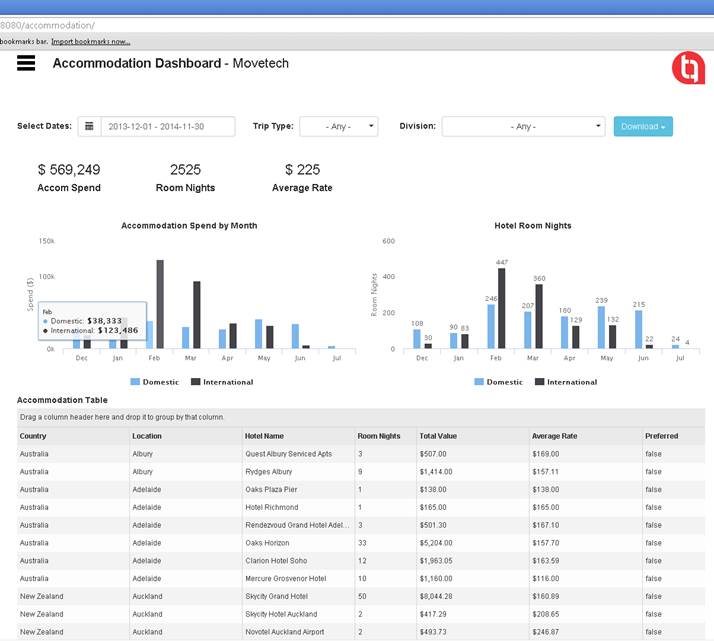
Task: Open the hamburger navigation menu
Action: (26, 63)
